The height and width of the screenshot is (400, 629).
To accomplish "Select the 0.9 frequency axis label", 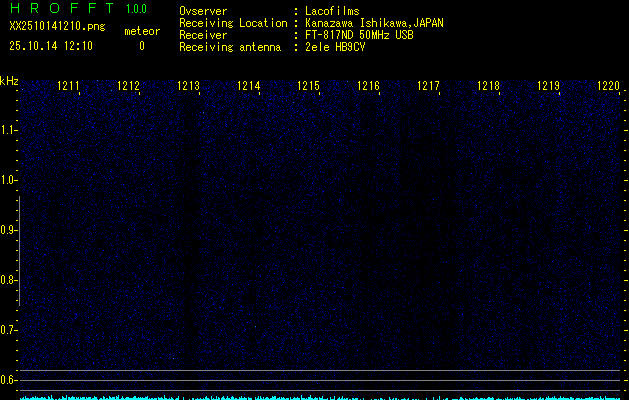I will coord(9,230).
